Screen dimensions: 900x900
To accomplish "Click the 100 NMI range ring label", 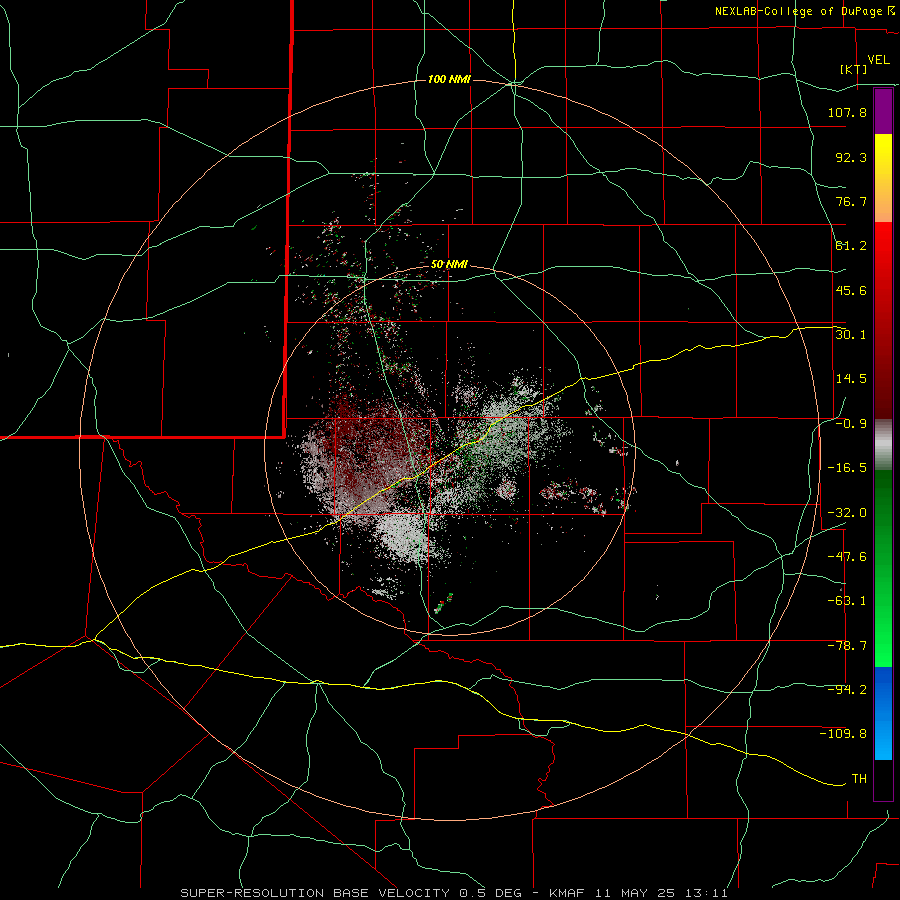I will pos(449,79).
